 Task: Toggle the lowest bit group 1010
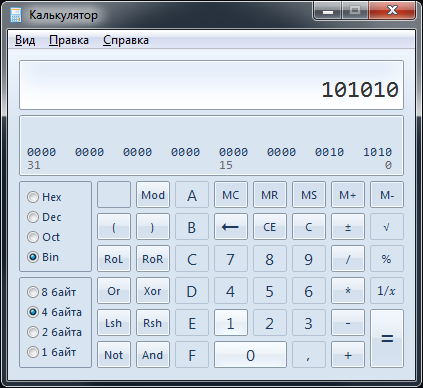(x=377, y=152)
